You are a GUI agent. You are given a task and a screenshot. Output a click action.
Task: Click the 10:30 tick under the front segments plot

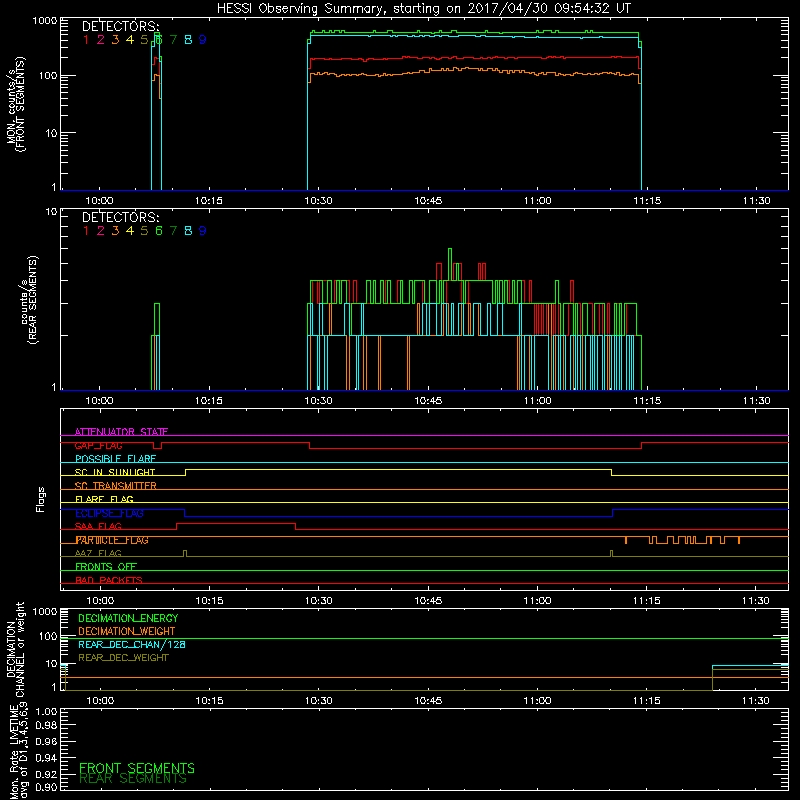[318, 201]
